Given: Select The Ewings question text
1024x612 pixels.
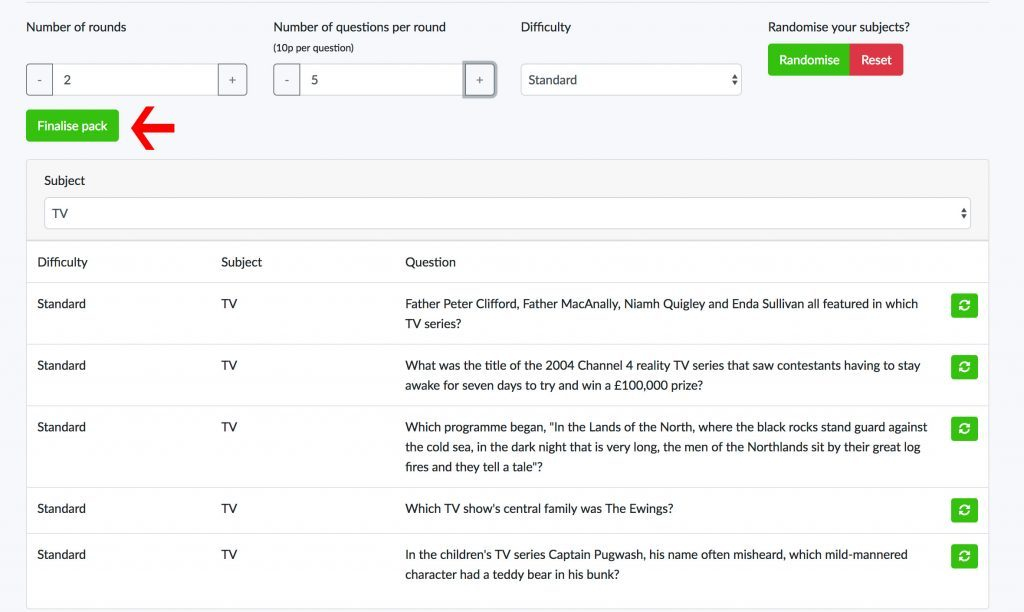Looking at the screenshot, I should pos(538,508).
